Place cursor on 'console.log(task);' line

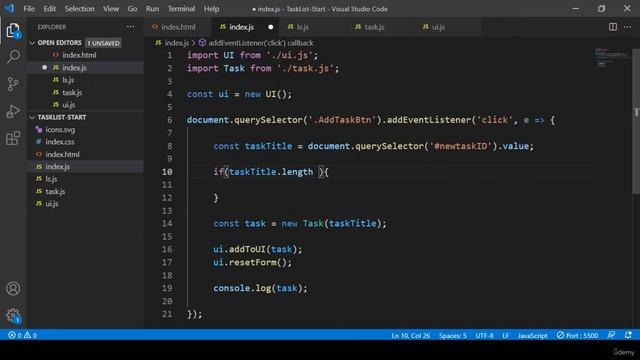click(260, 288)
